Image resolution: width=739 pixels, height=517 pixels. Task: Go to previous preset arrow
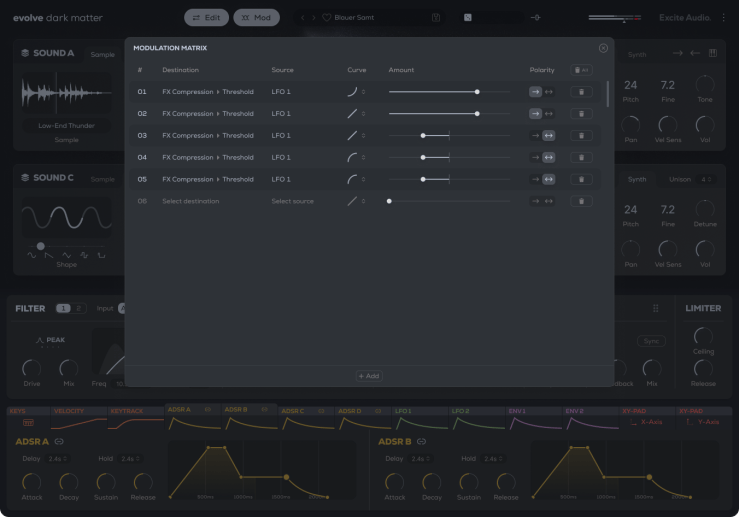pyautogui.click(x=303, y=17)
